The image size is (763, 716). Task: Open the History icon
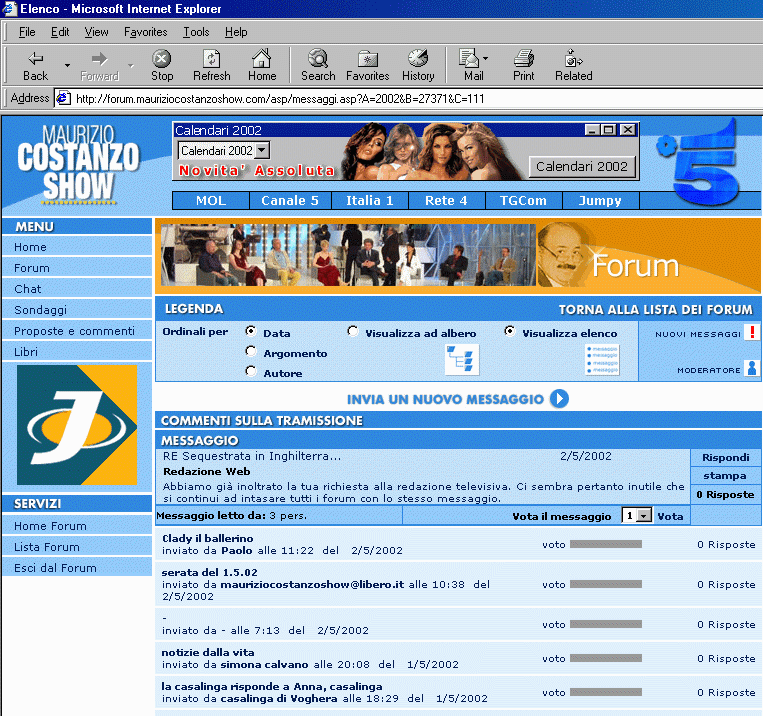(x=418, y=58)
